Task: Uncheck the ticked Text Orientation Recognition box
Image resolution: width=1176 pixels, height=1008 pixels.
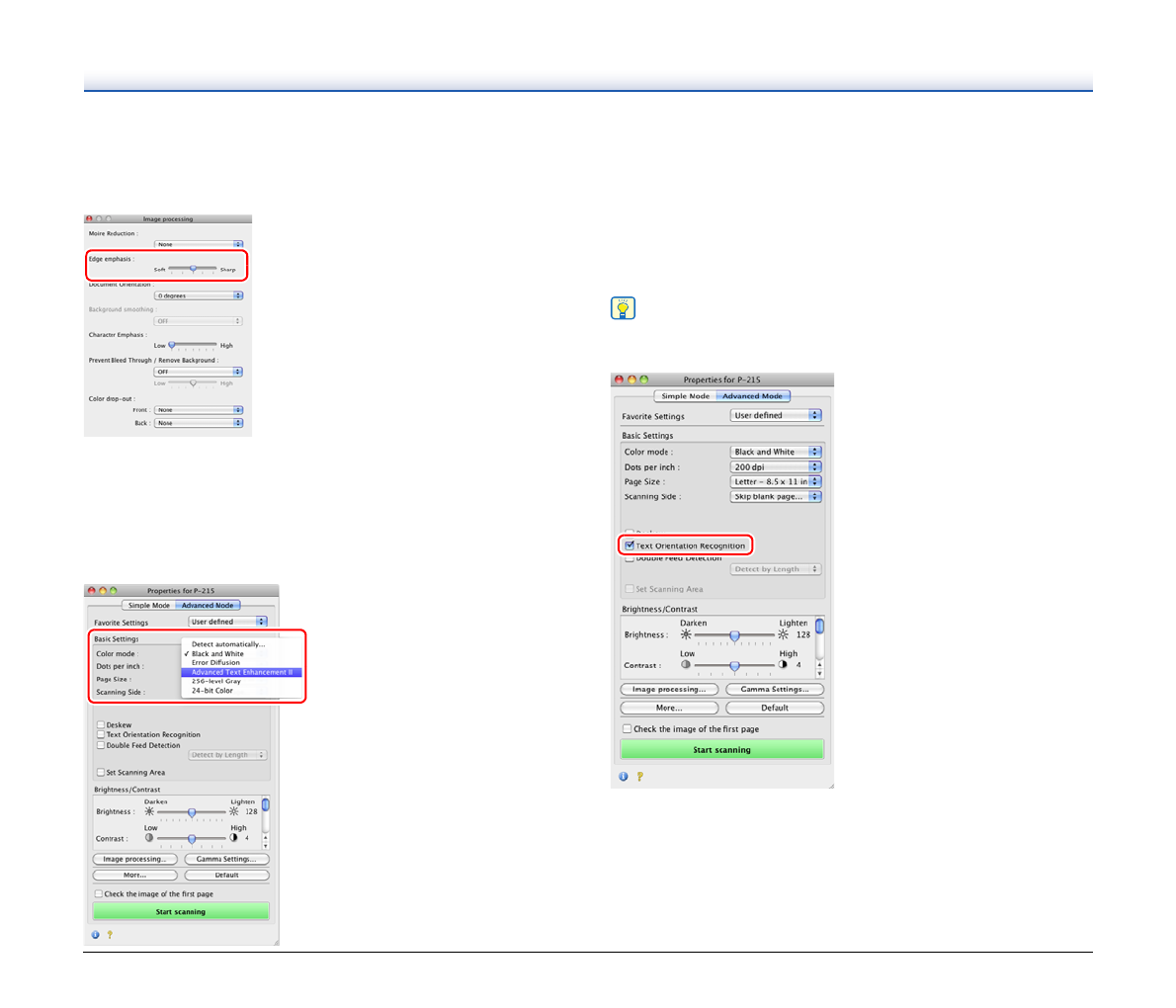Action: click(630, 546)
